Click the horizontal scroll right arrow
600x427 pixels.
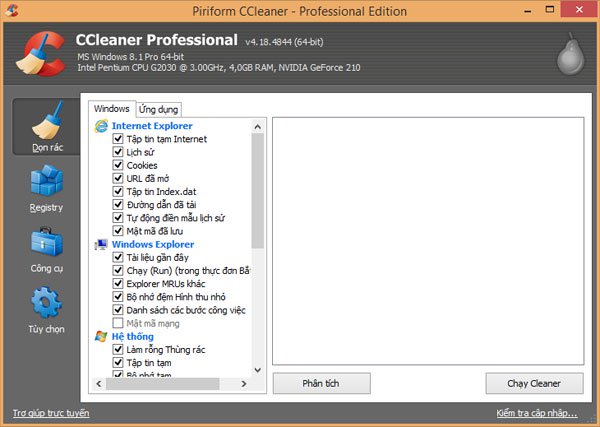[244, 383]
